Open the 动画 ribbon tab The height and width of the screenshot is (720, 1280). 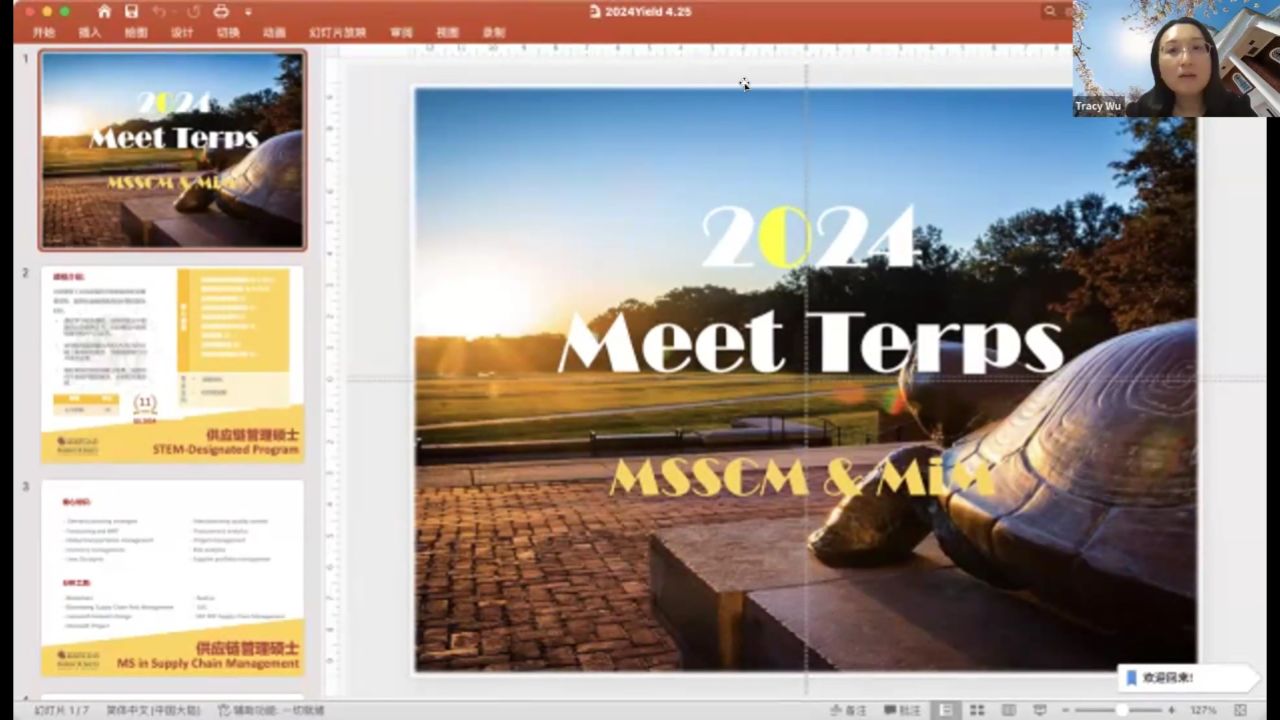pos(274,33)
